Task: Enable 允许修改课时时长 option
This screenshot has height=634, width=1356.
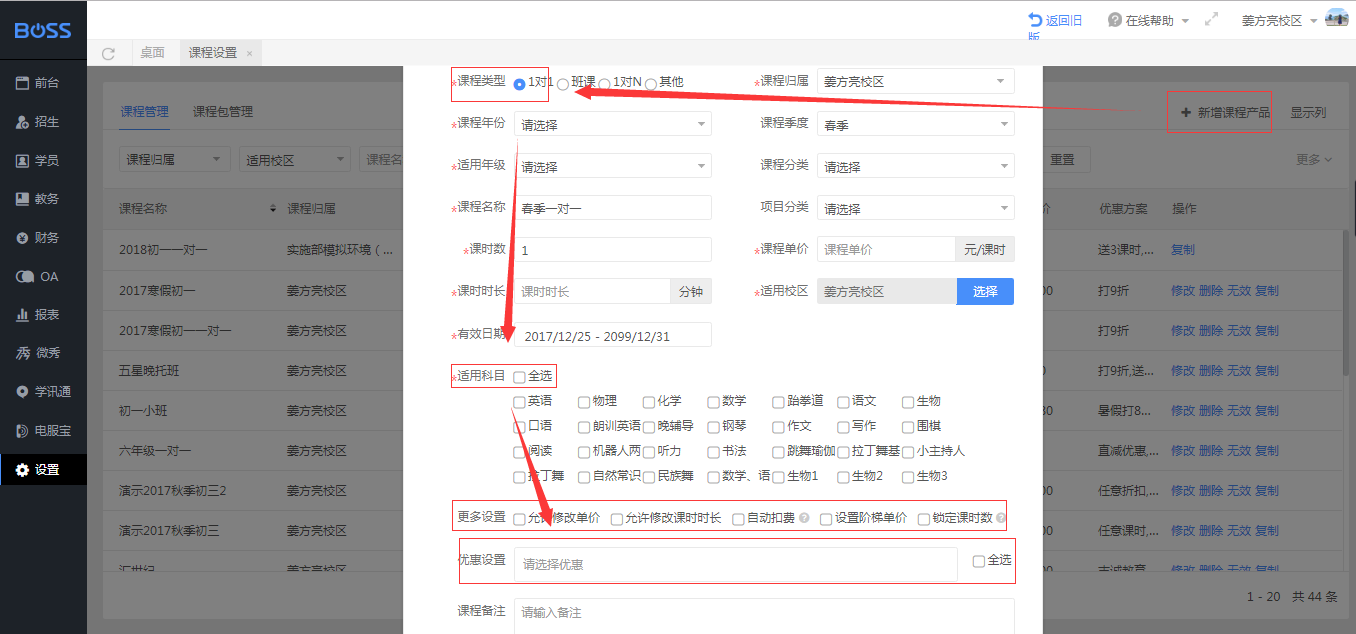Action: tap(617, 519)
